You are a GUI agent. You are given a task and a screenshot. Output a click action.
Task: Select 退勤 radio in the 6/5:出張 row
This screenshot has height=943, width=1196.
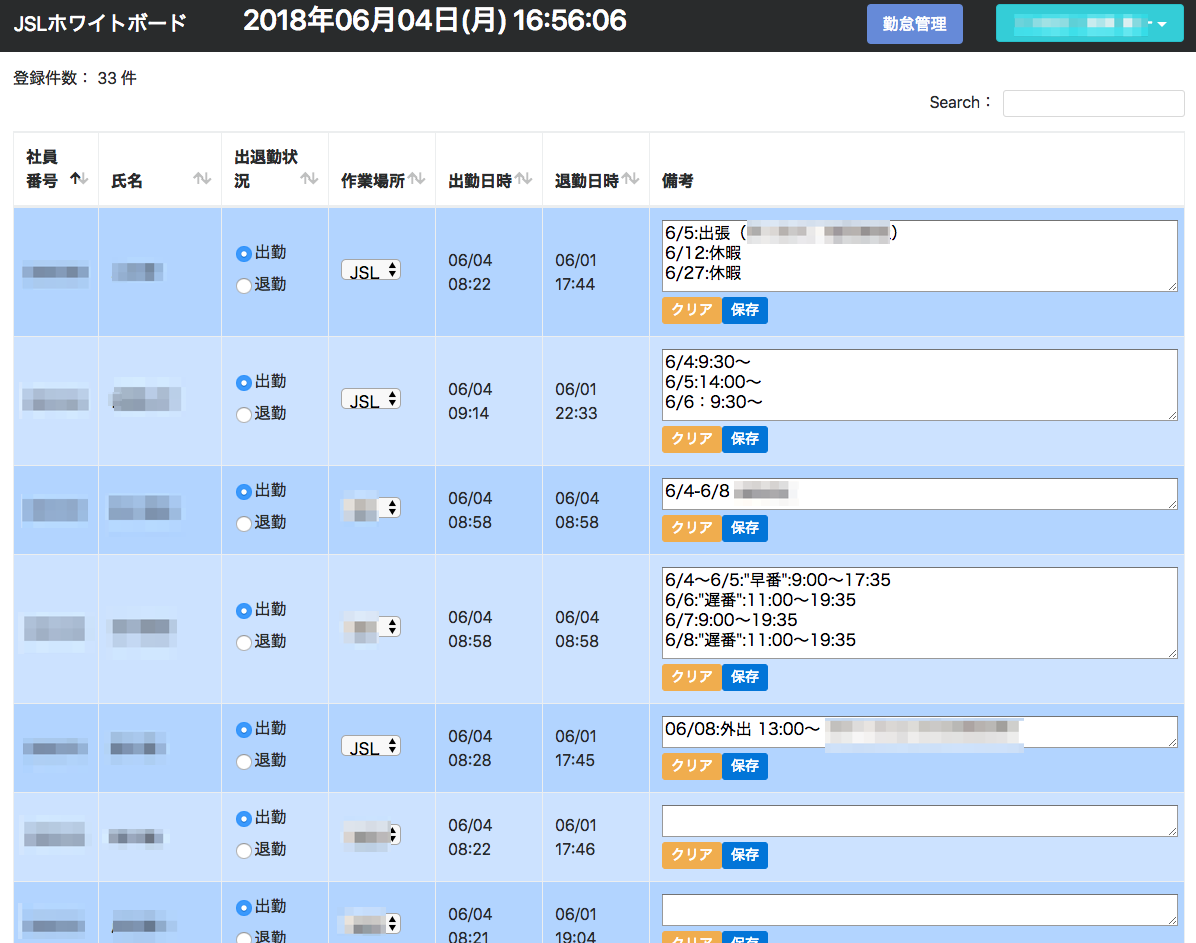pyautogui.click(x=243, y=285)
